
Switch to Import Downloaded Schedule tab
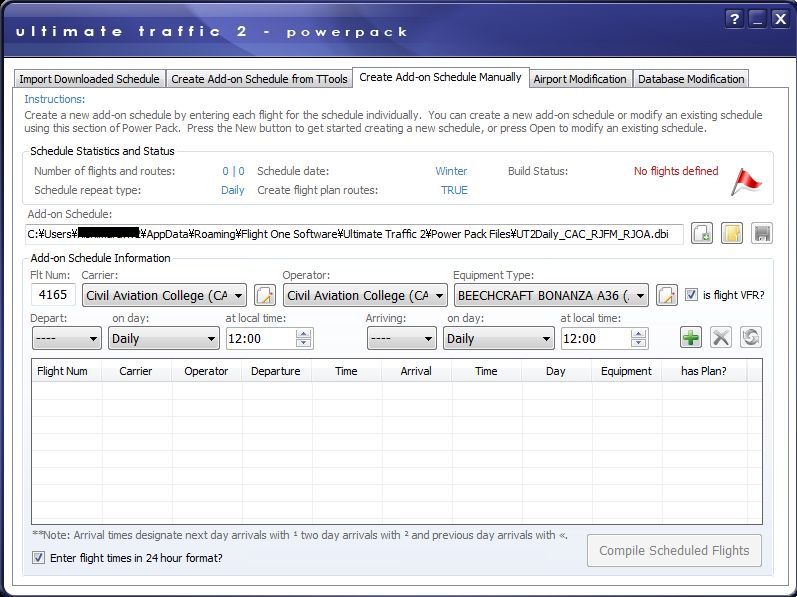[x=89, y=79]
